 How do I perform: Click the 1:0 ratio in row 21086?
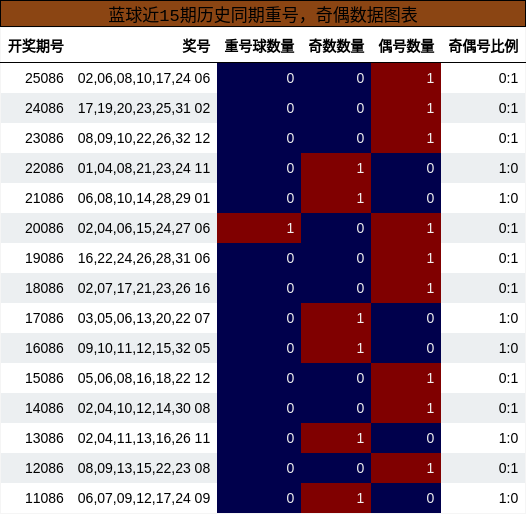[x=508, y=198]
